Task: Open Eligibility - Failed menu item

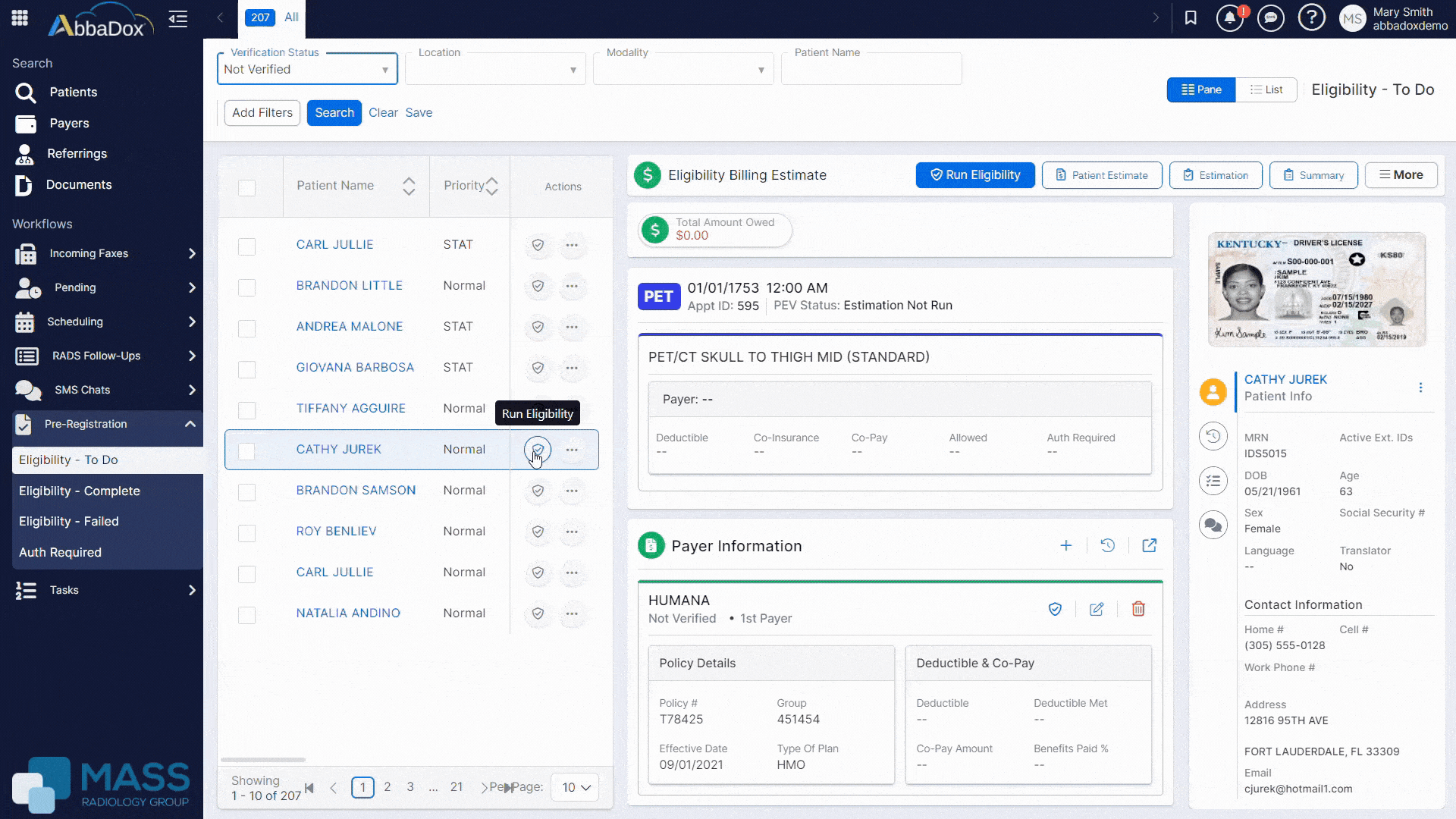Action: 69,521
